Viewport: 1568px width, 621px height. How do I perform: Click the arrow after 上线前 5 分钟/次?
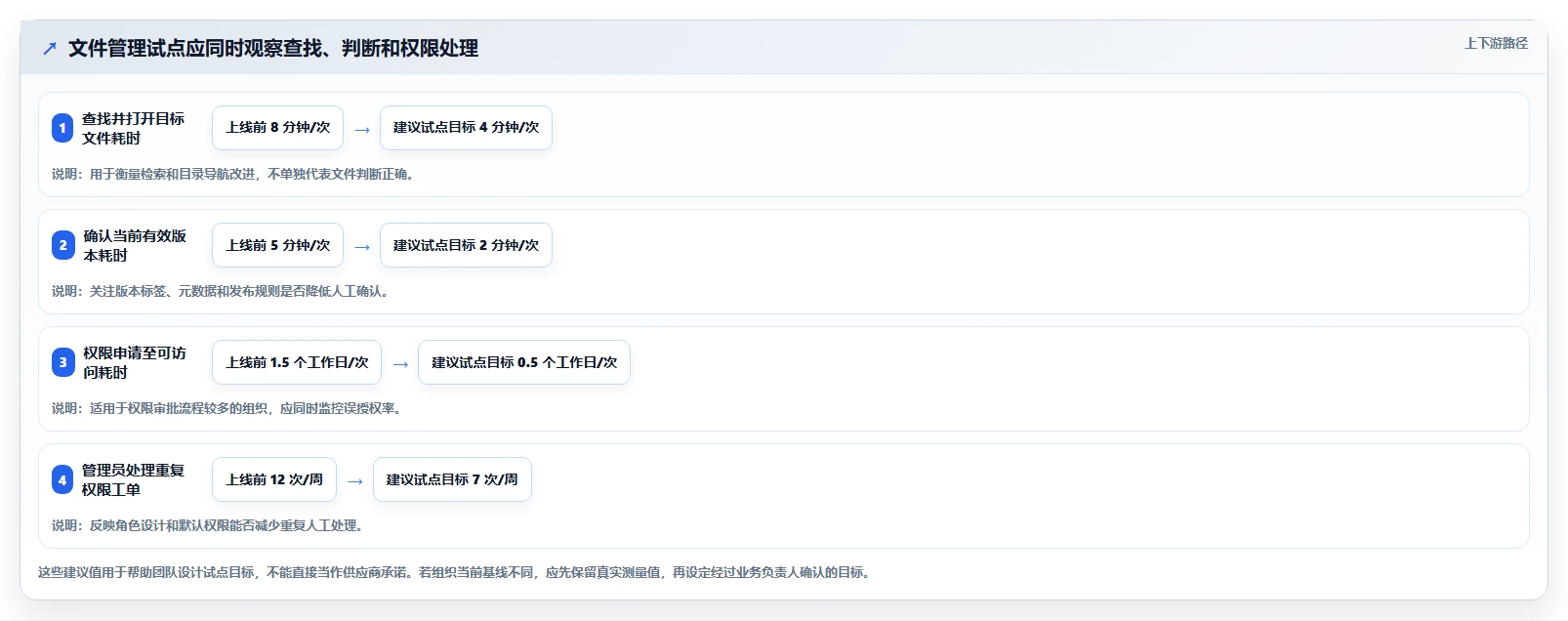pos(362,246)
